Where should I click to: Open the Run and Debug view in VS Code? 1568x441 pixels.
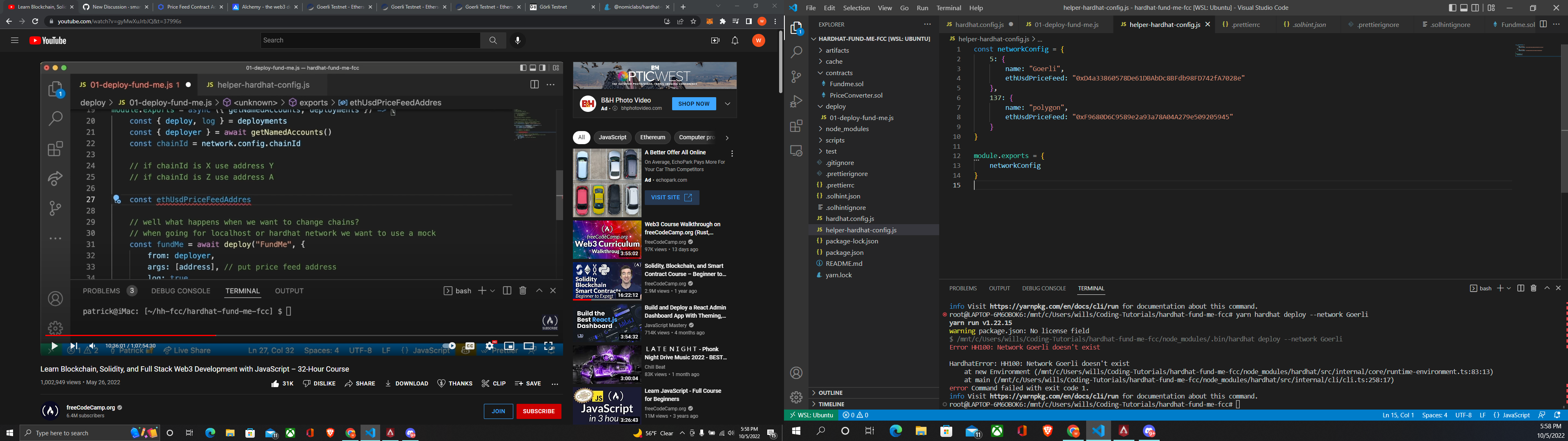point(796,101)
